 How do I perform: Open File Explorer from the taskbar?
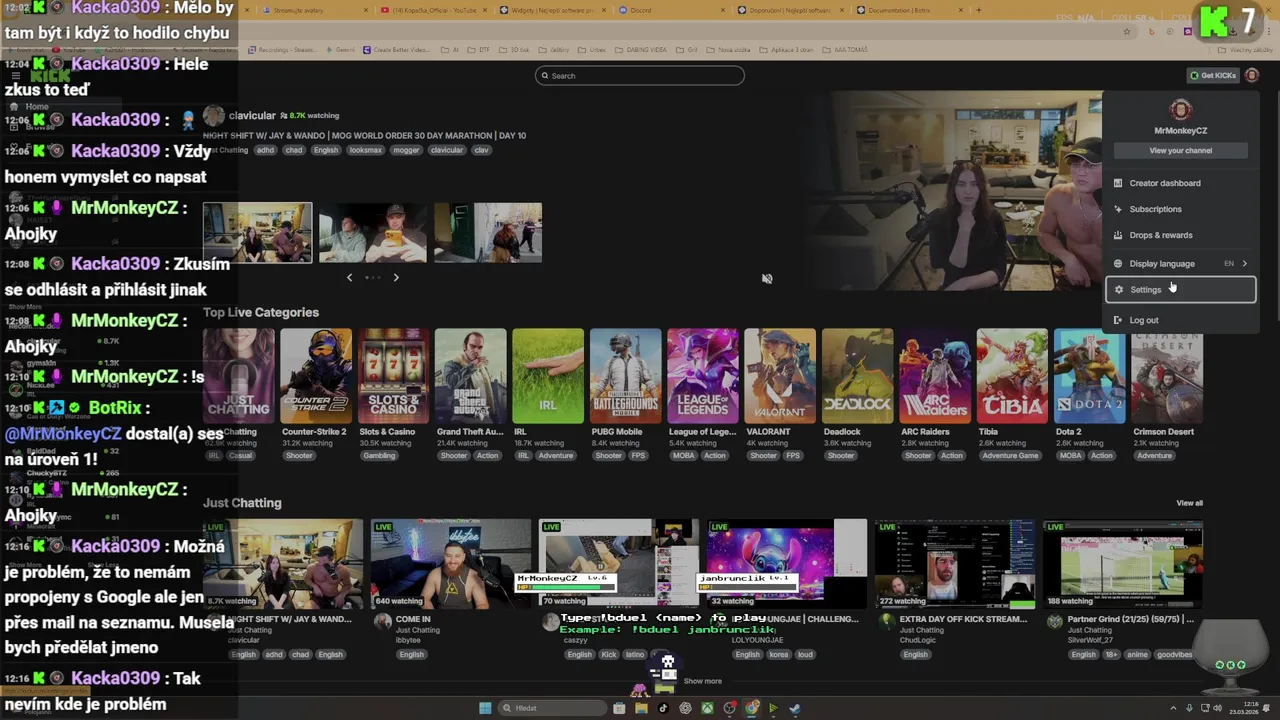641,708
